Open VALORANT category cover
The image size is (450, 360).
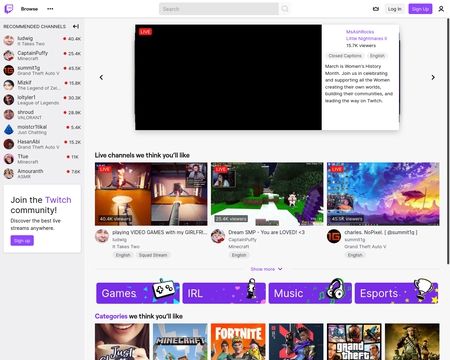click(296, 342)
